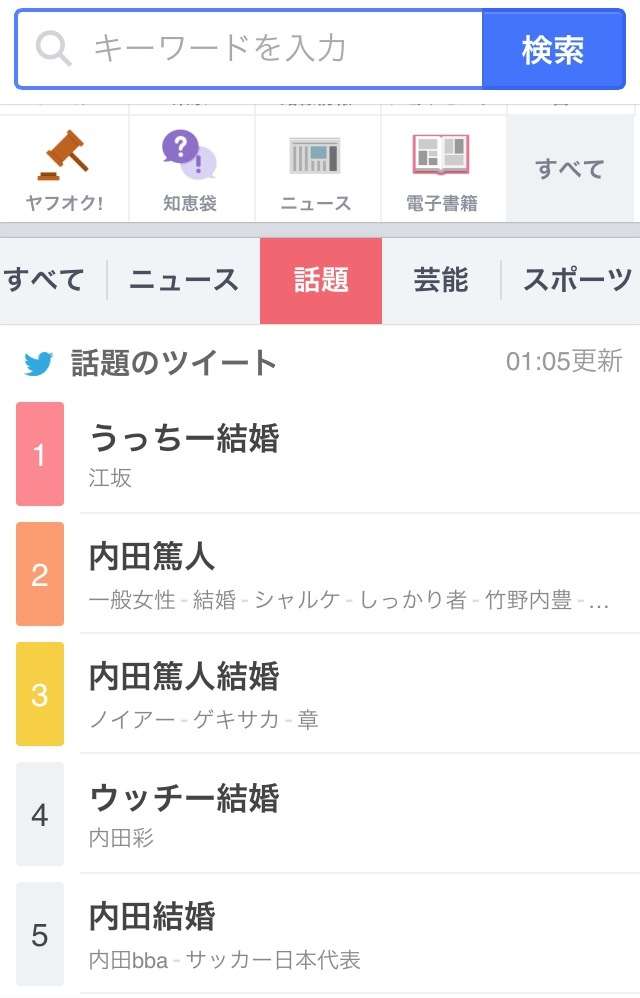Click the blue 検索 button

pos(553,49)
